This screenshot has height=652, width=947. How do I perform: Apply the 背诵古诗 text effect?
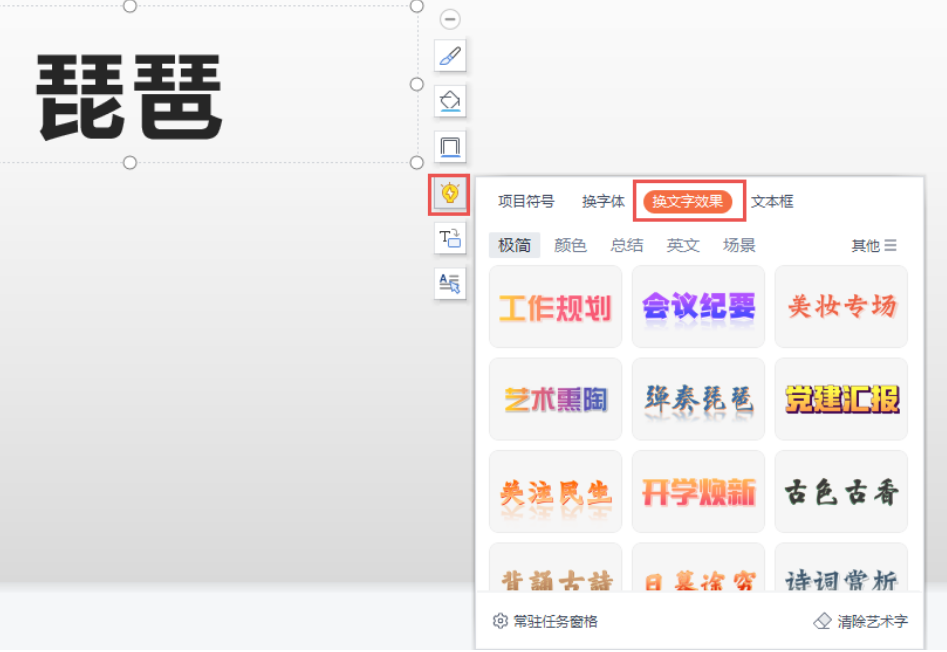point(555,567)
